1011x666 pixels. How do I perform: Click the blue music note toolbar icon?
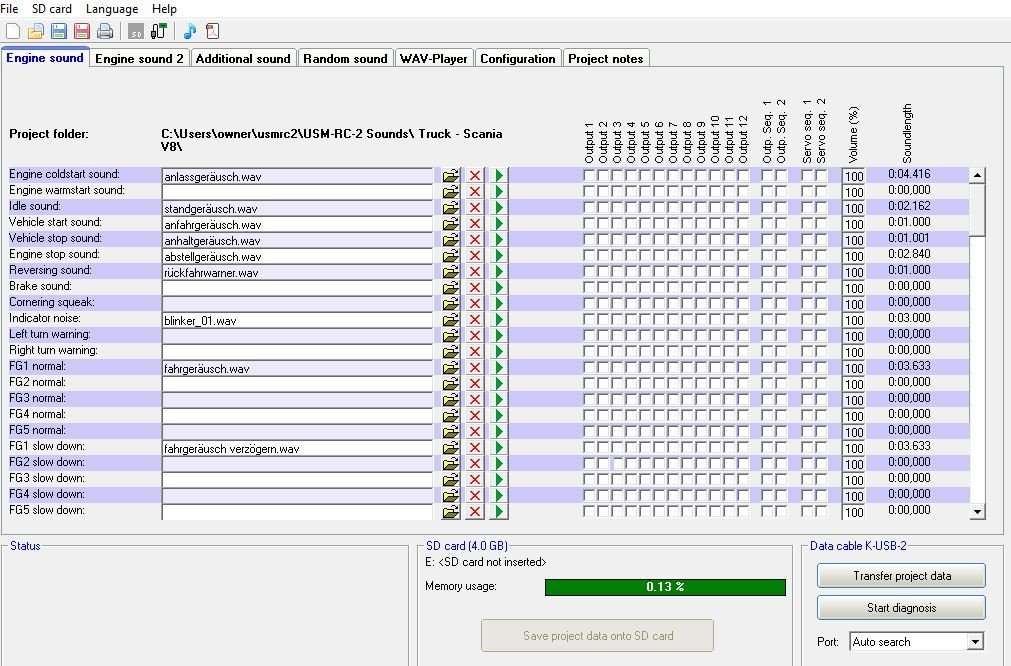pos(190,31)
